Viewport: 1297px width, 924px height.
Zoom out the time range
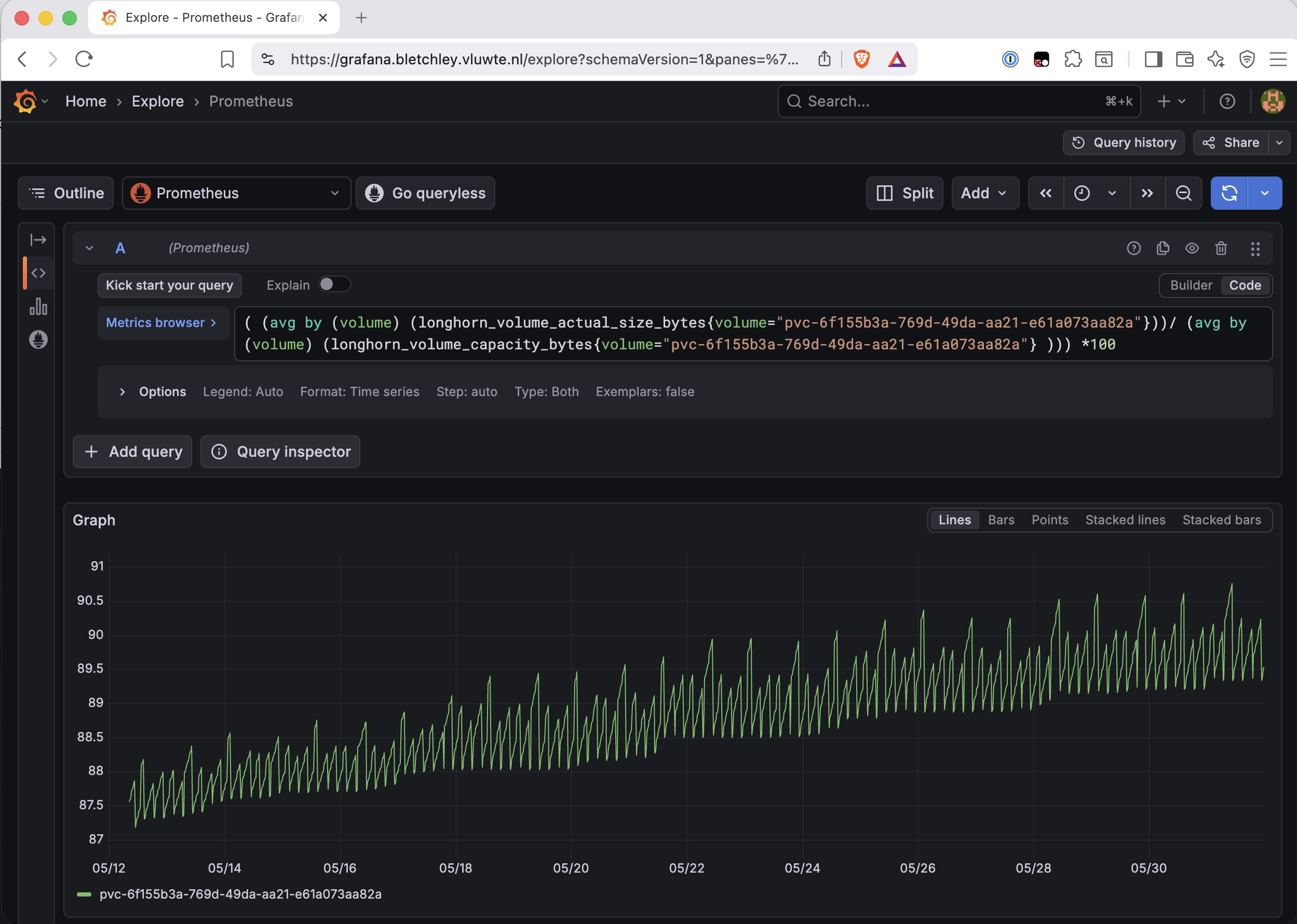tap(1183, 194)
